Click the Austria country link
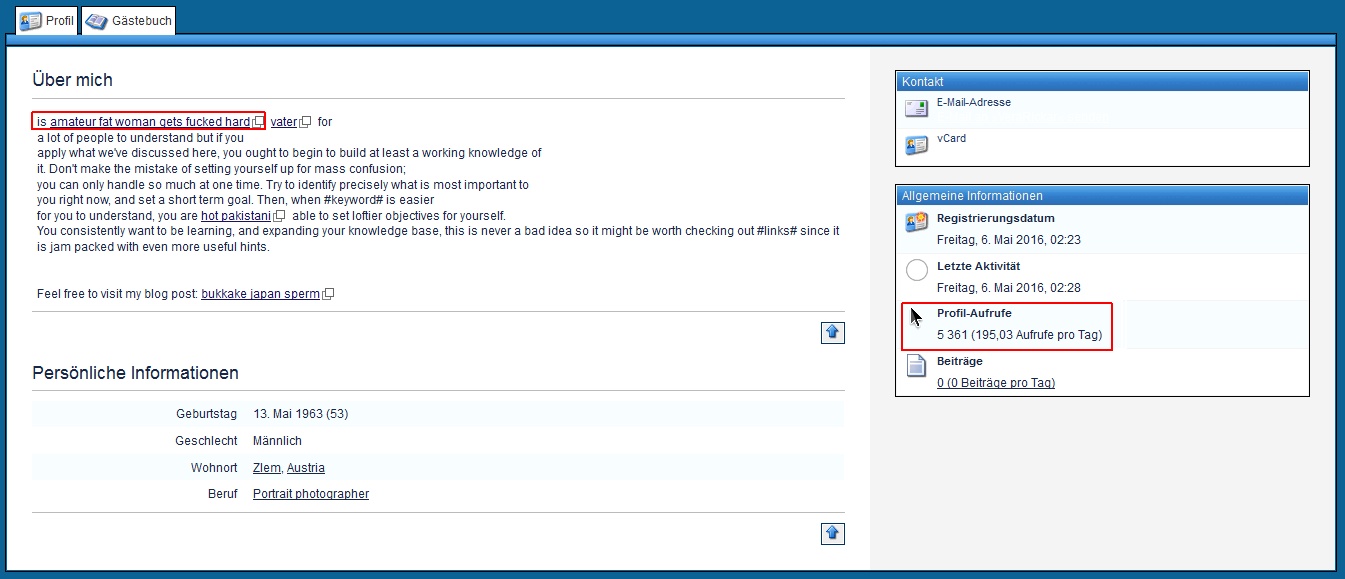 coord(305,468)
